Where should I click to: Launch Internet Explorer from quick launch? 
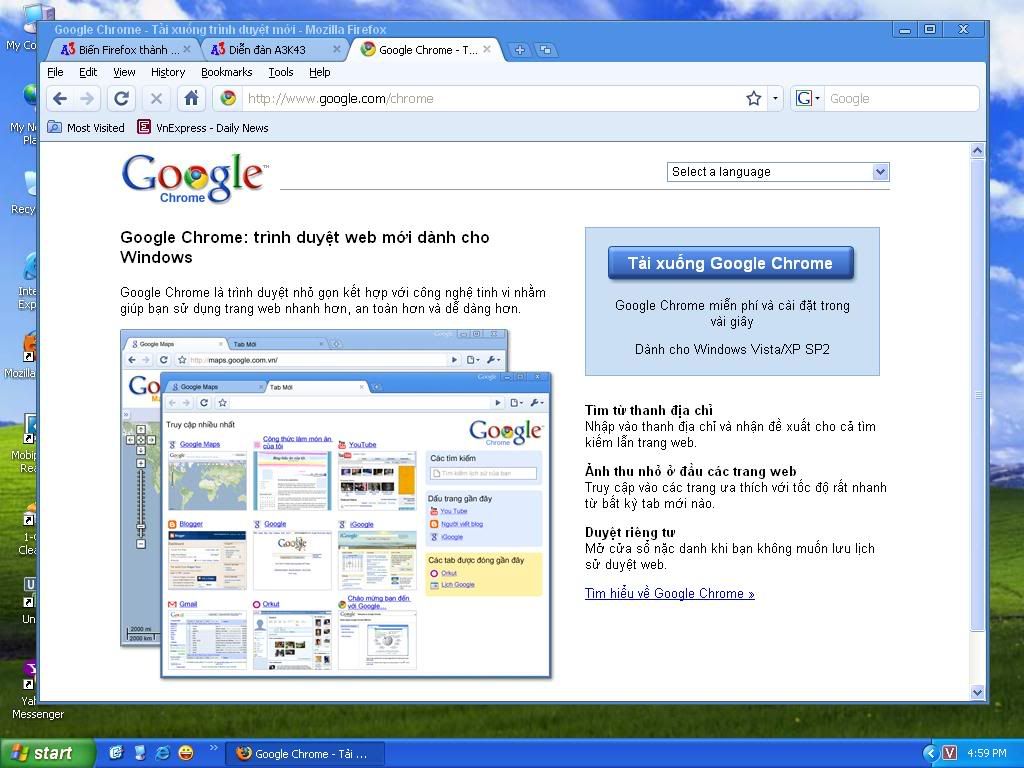163,753
